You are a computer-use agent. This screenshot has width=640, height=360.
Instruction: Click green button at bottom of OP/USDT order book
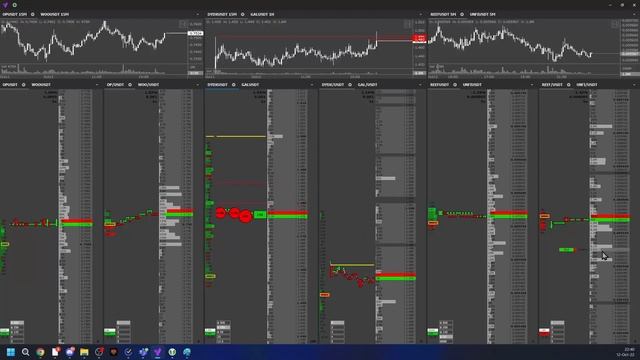pos(109,332)
